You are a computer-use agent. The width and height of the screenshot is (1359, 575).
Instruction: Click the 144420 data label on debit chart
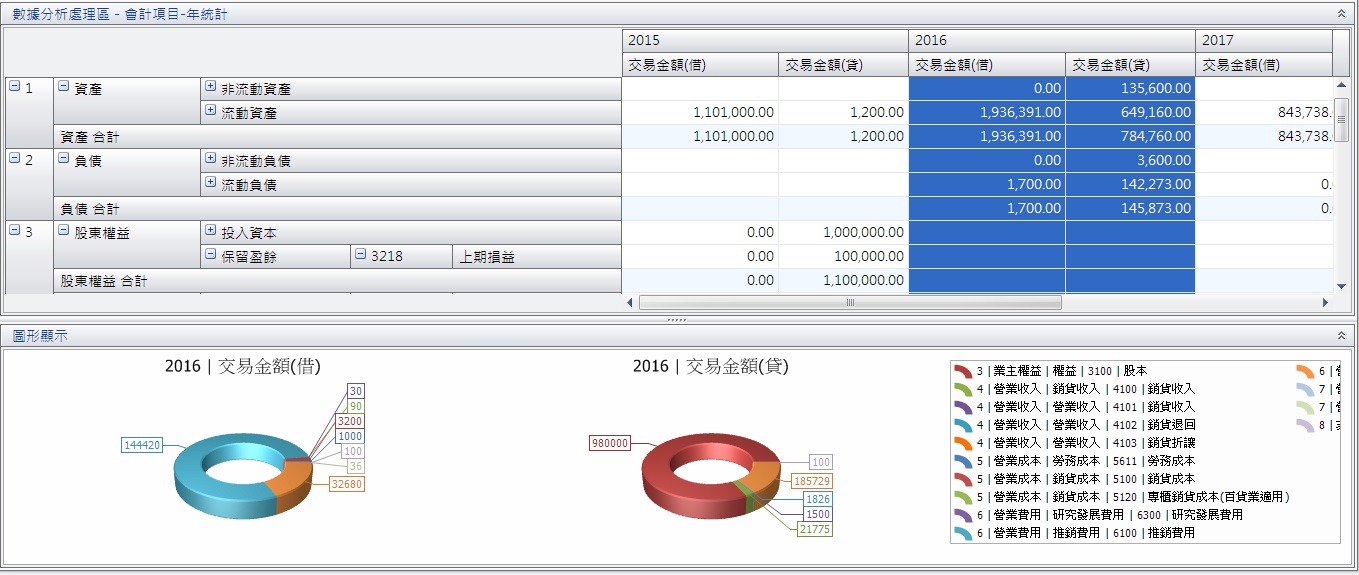[x=141, y=444]
